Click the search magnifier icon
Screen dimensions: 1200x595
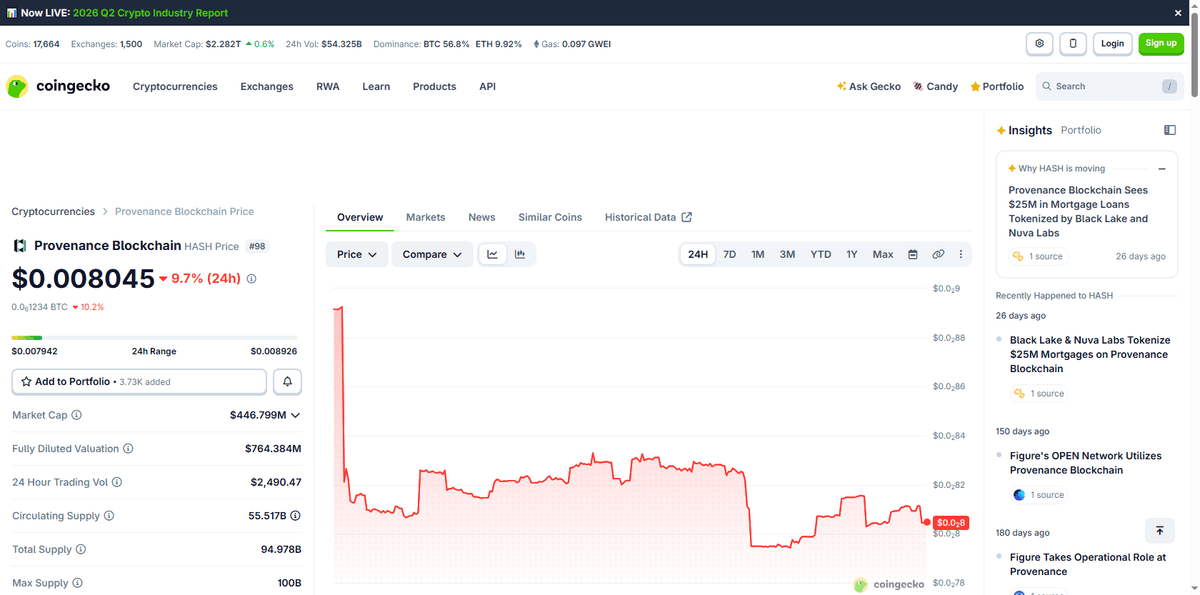coord(1047,87)
